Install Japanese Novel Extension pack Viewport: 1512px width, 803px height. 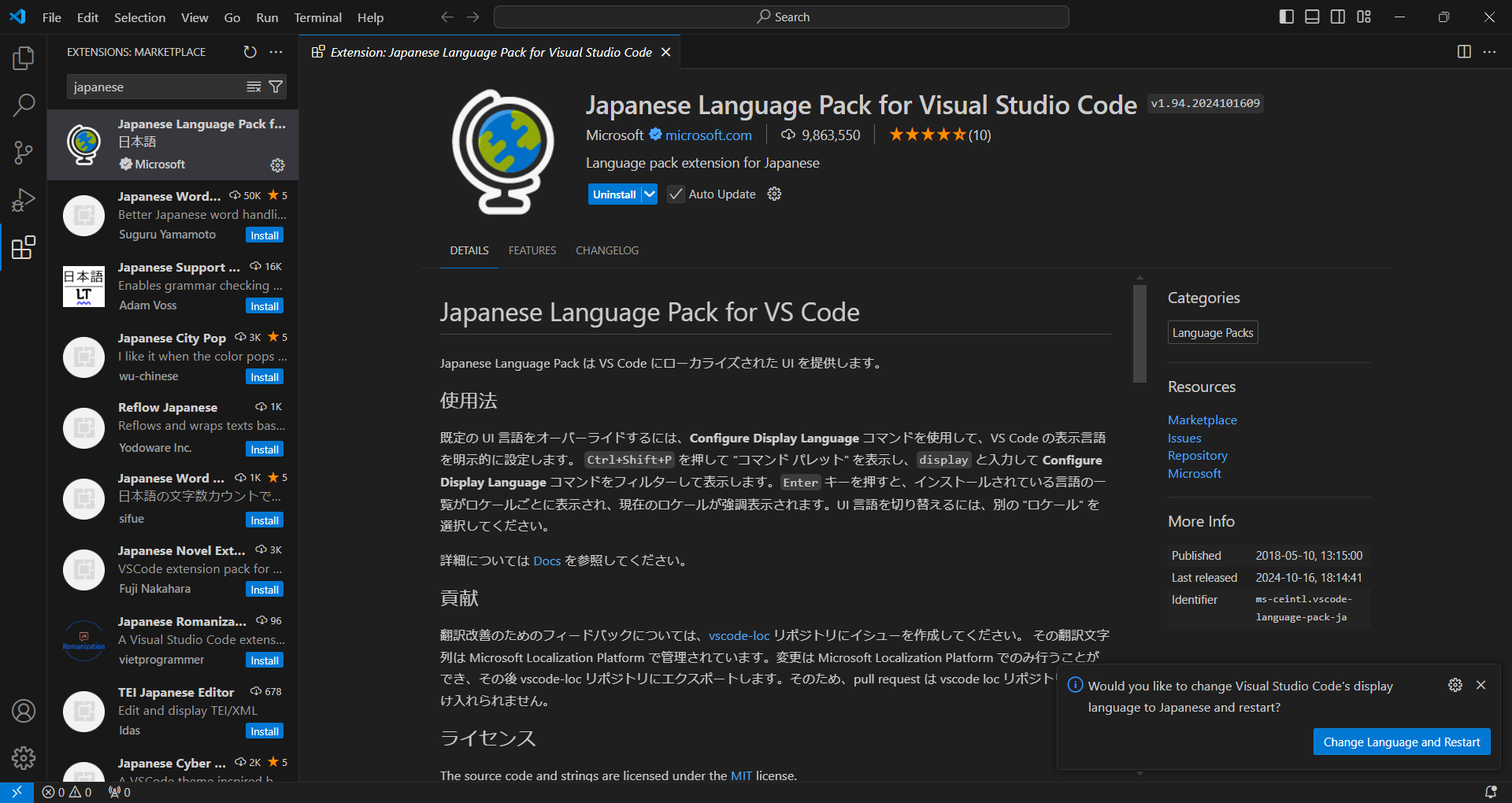pyautogui.click(x=265, y=590)
